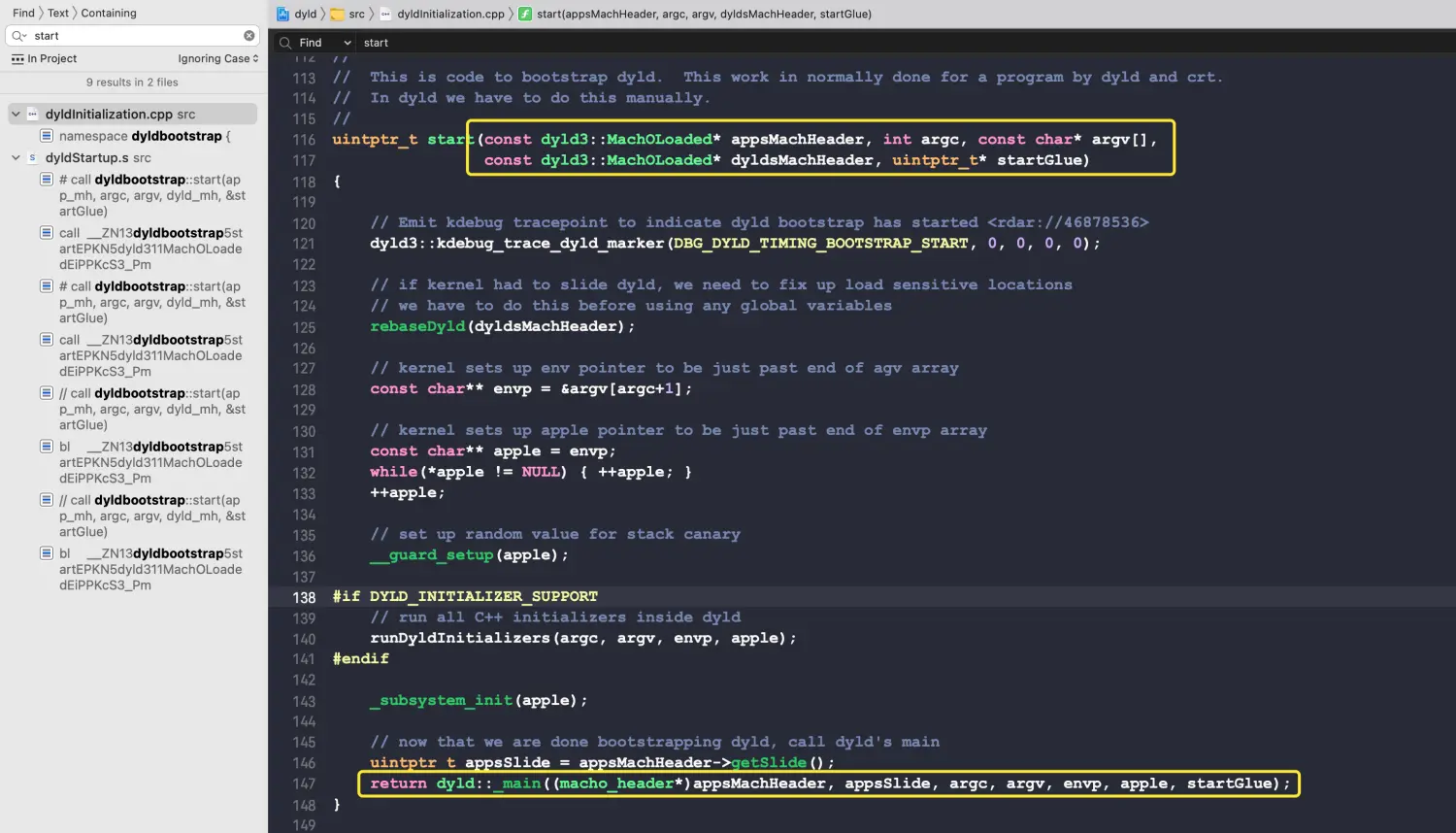
Task: Click the result icon beside first '# call dyldbootstrap'
Action: click(x=46, y=180)
